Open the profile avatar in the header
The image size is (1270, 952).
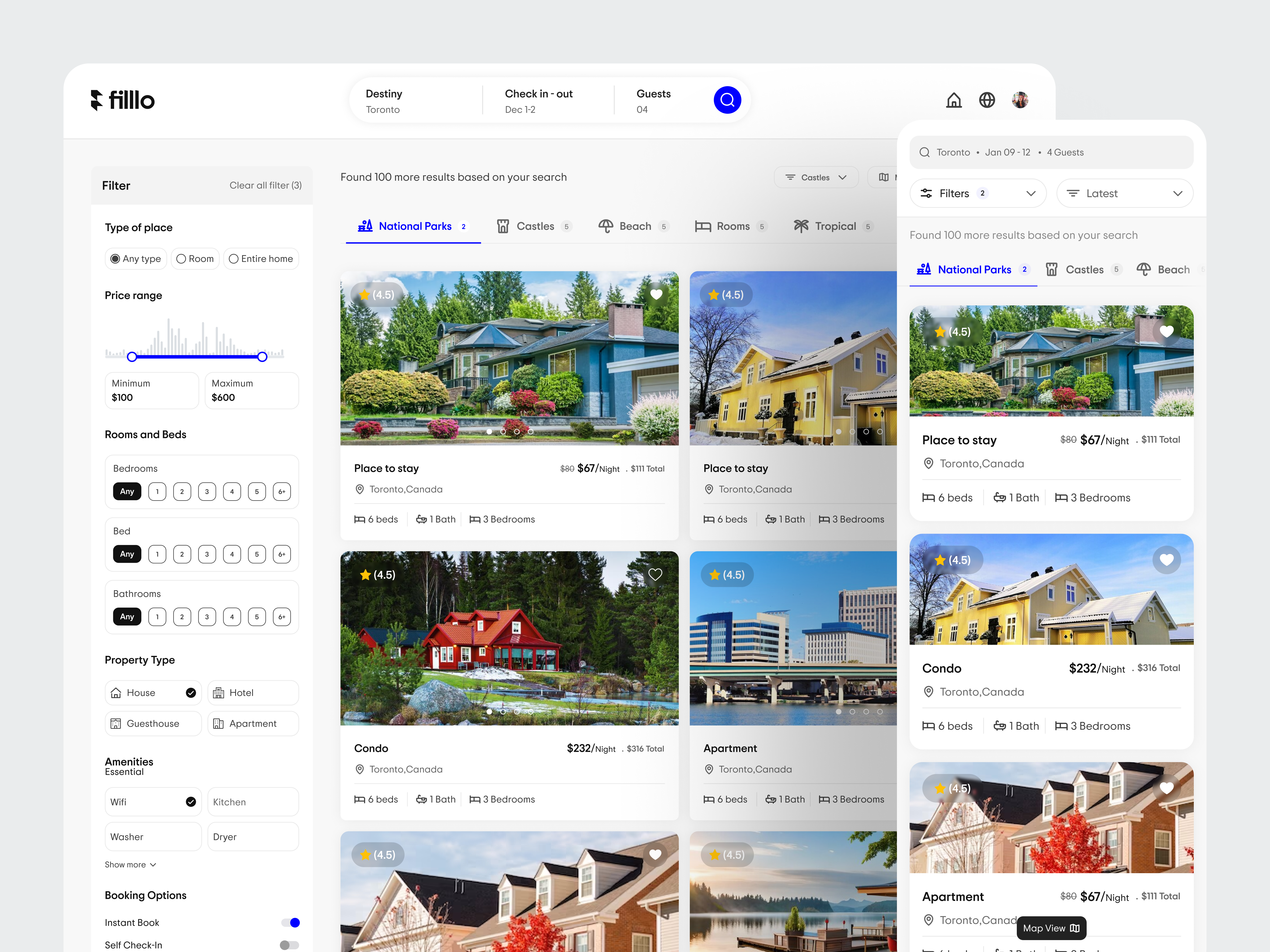[1021, 100]
